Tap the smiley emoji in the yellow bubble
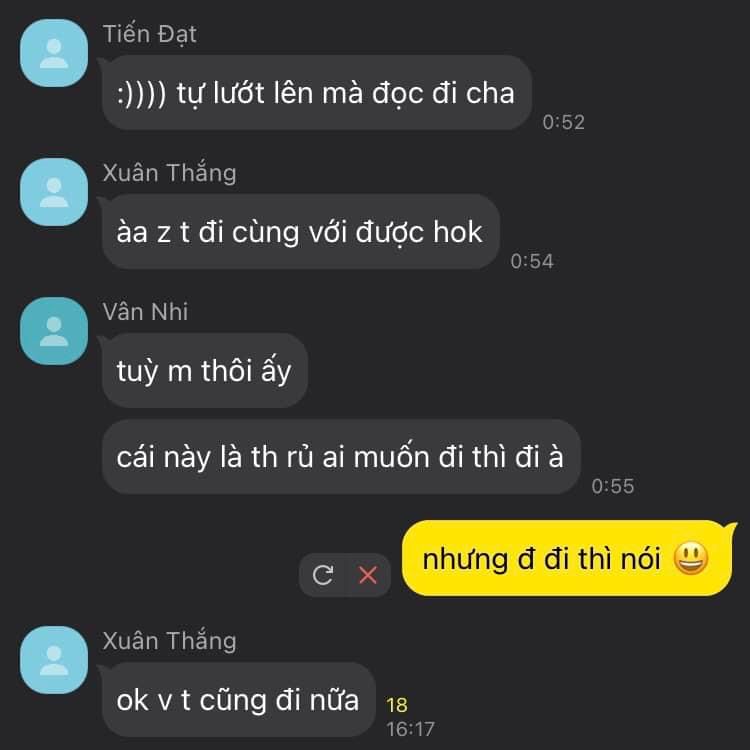This screenshot has width=750, height=750. (691, 558)
